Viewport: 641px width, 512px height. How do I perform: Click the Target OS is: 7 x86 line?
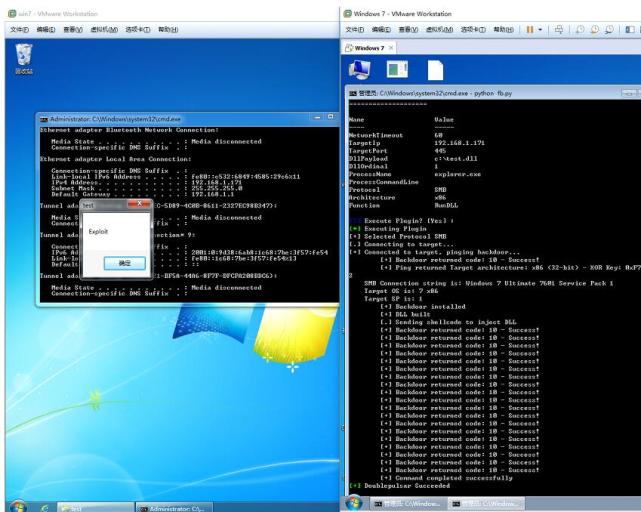click(401, 291)
